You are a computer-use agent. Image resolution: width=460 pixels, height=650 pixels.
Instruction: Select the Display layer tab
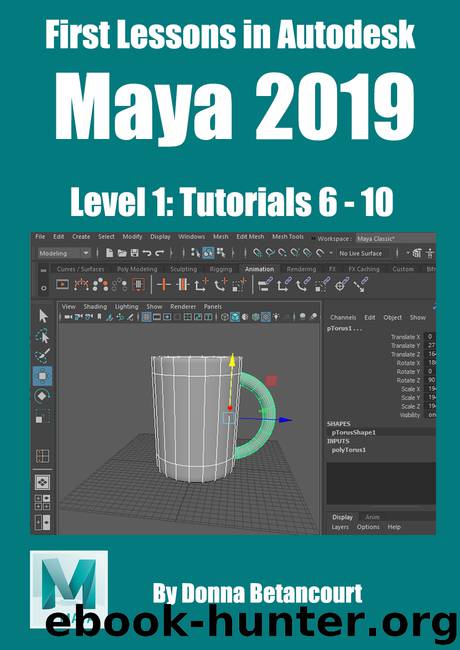pyautogui.click(x=342, y=517)
